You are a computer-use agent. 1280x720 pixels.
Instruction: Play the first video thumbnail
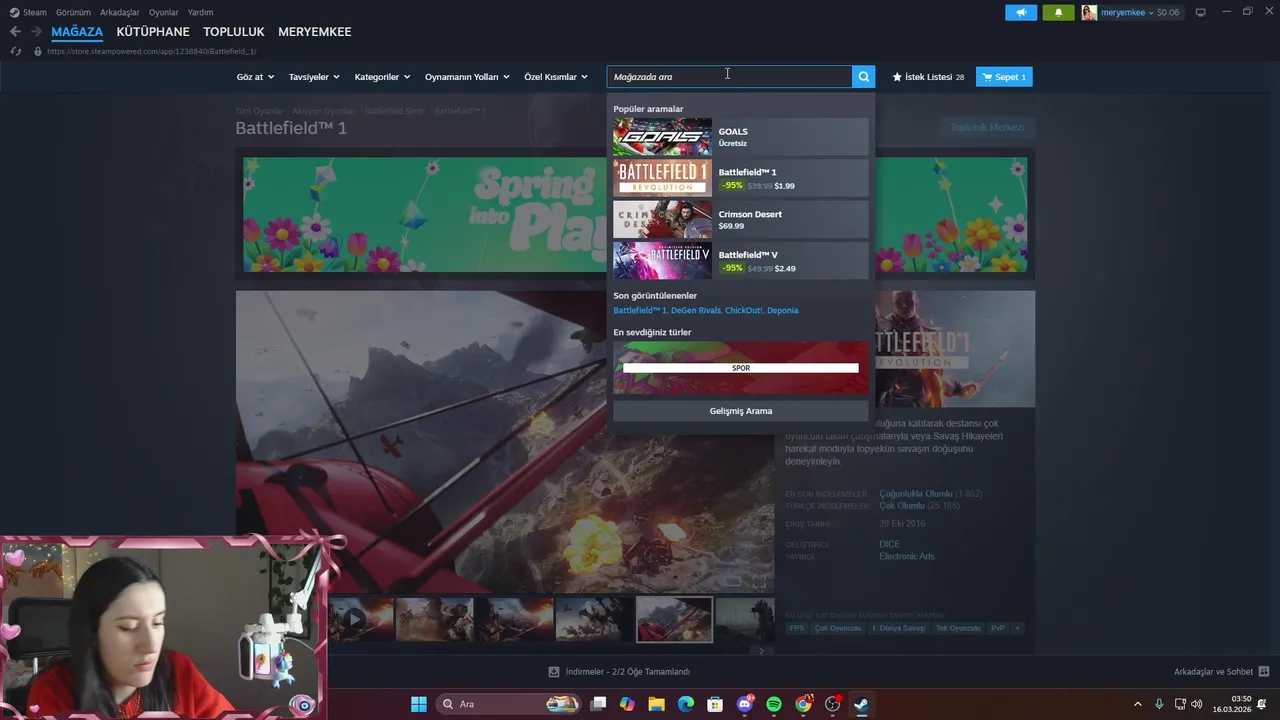(x=355, y=620)
